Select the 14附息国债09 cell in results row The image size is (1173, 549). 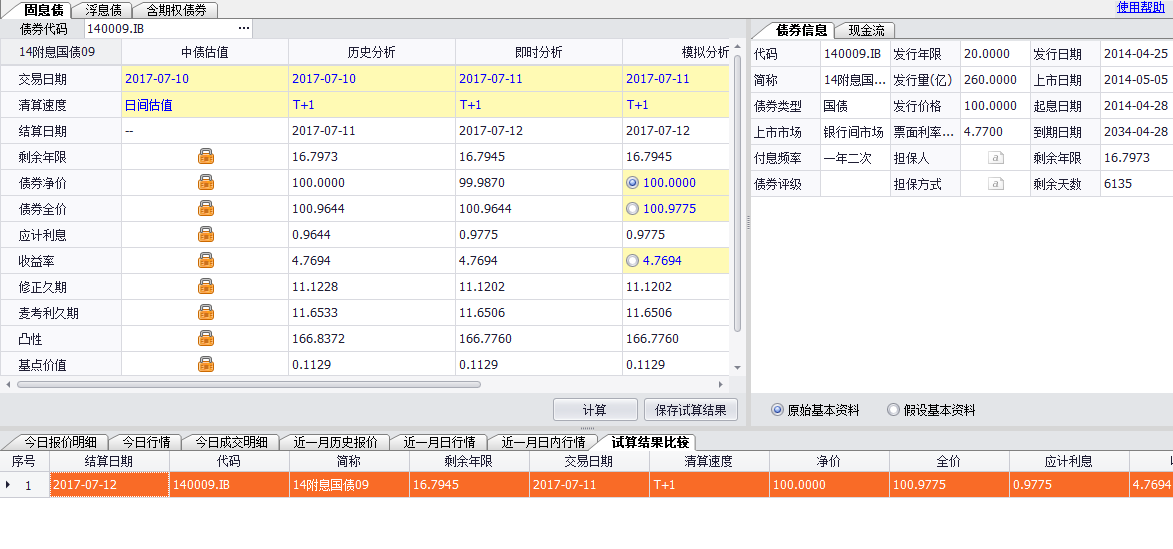pos(349,485)
